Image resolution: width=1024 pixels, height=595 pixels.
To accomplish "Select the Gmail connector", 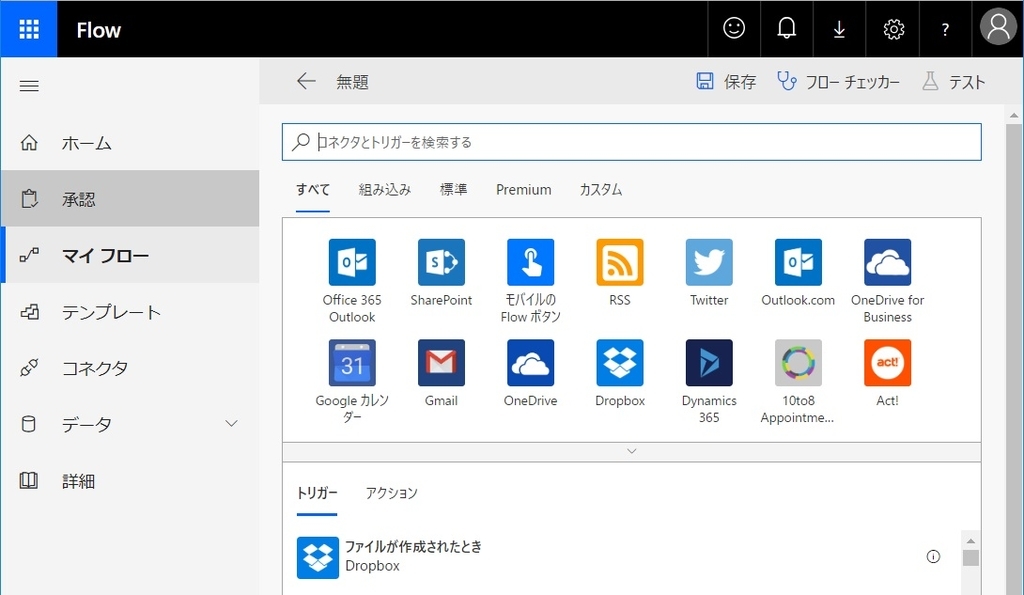I will point(441,374).
